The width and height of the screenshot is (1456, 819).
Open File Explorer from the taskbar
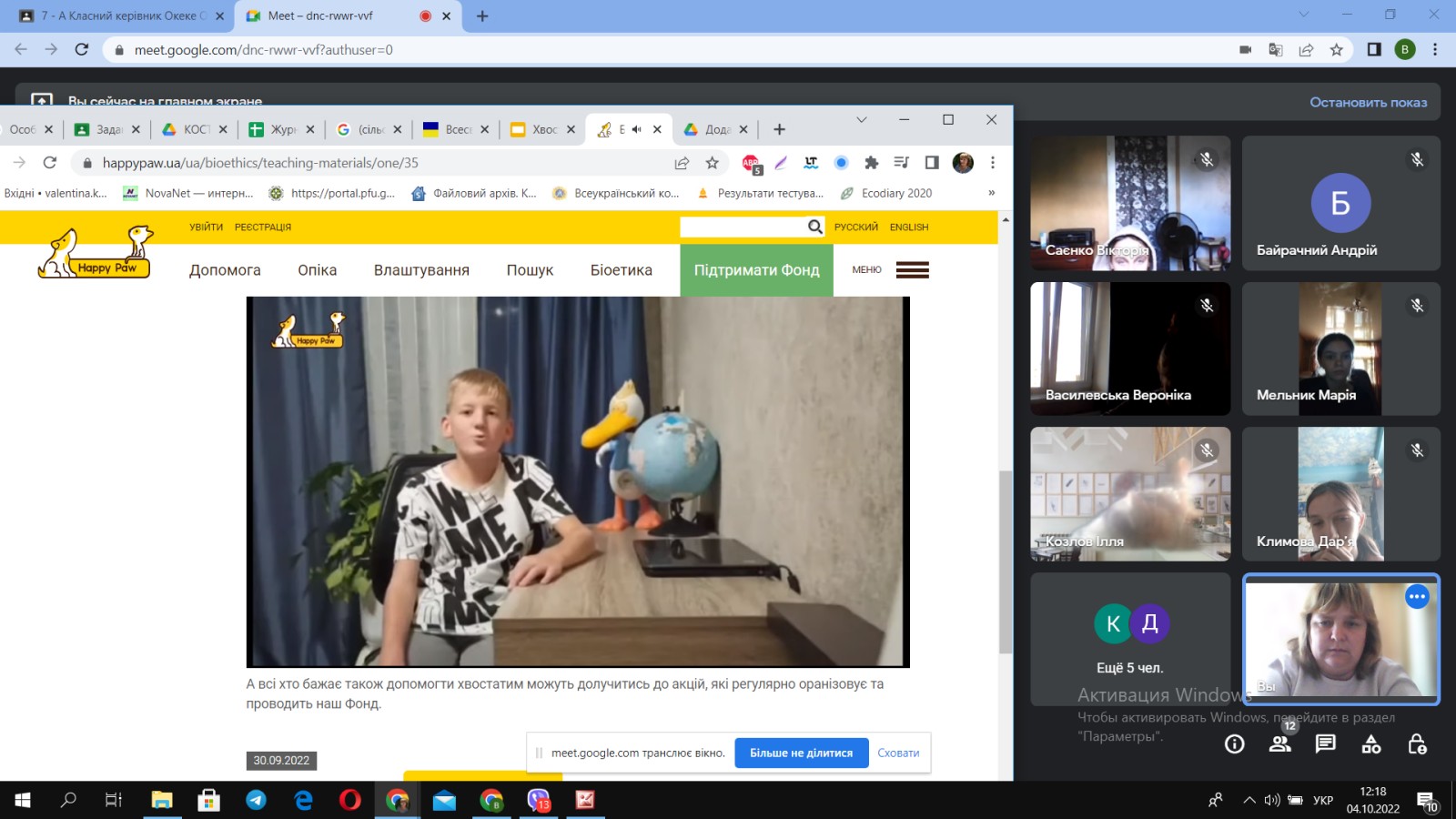pos(162,800)
